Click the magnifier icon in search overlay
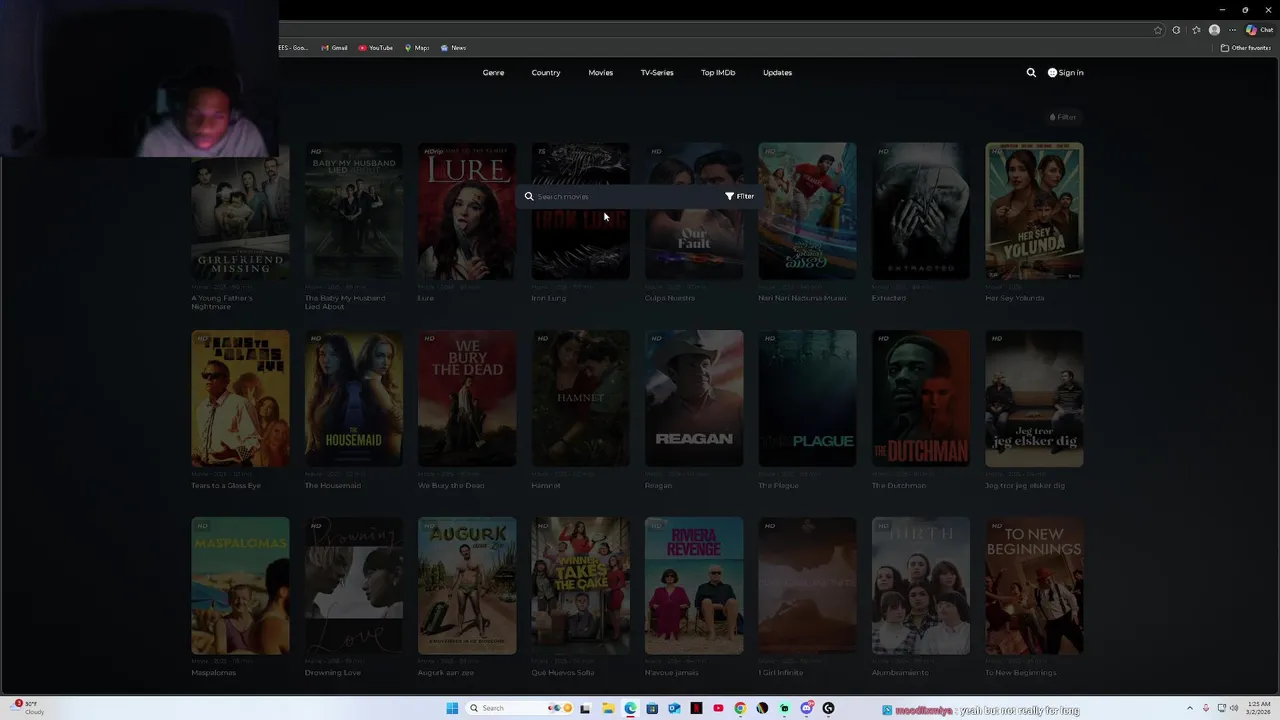1280x720 pixels. coord(529,196)
